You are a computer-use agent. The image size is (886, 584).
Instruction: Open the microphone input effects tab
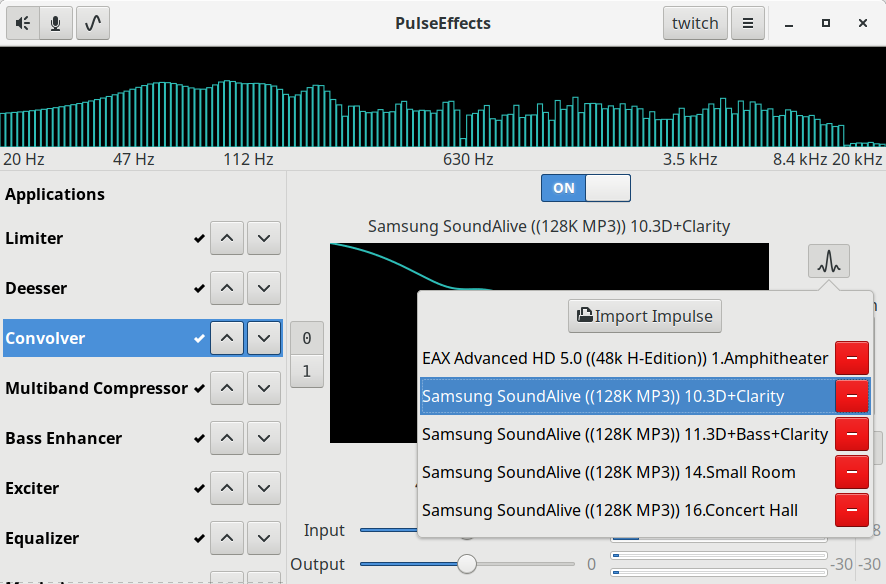point(55,23)
